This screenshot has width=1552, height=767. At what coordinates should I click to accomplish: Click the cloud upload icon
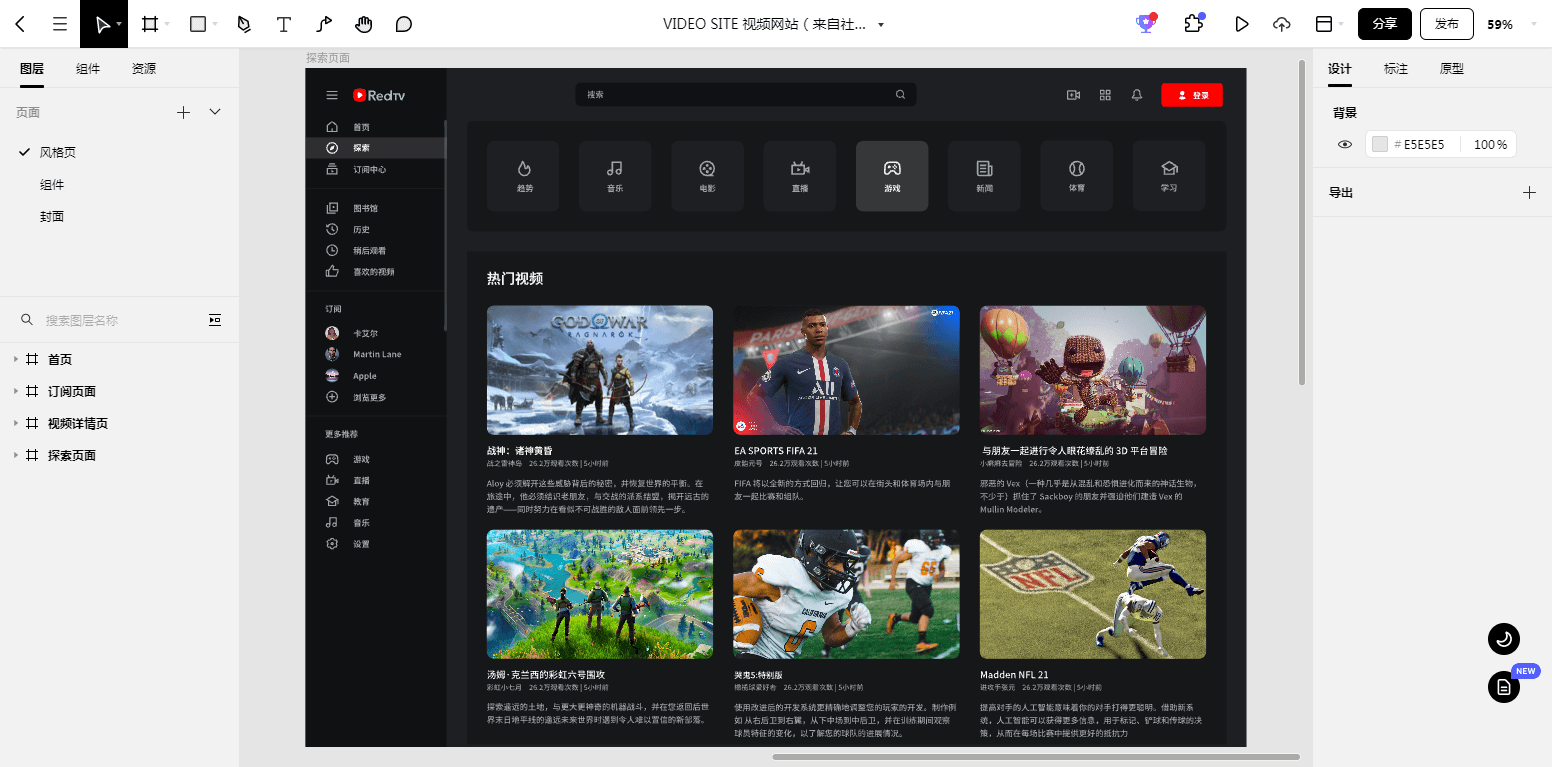1282,24
